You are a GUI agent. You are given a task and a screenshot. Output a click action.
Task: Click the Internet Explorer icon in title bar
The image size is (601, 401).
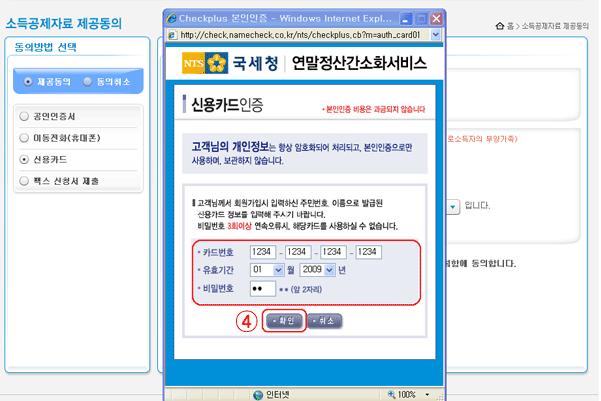point(172,18)
